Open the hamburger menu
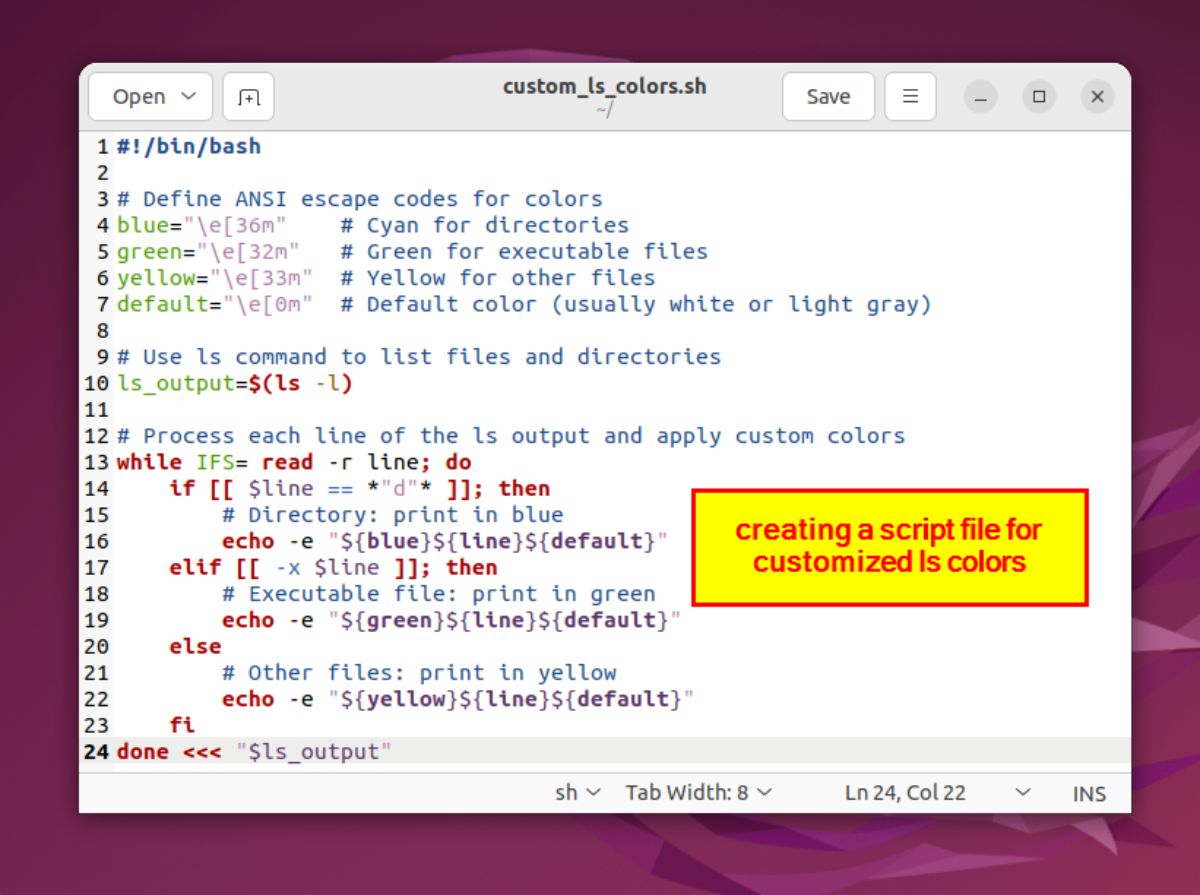1200x895 pixels. pos(909,96)
